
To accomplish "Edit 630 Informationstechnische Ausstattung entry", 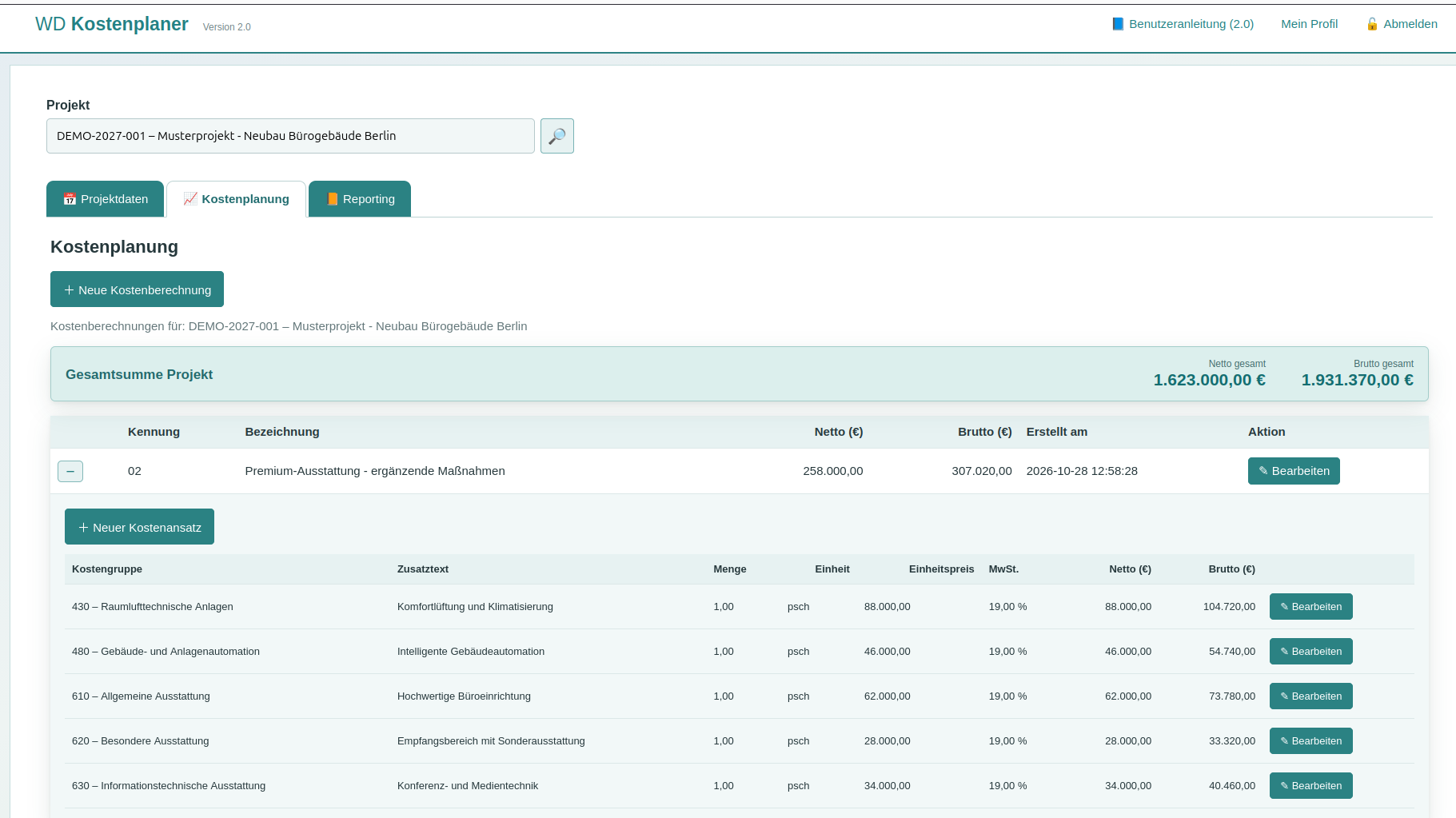I will coord(1310,786).
